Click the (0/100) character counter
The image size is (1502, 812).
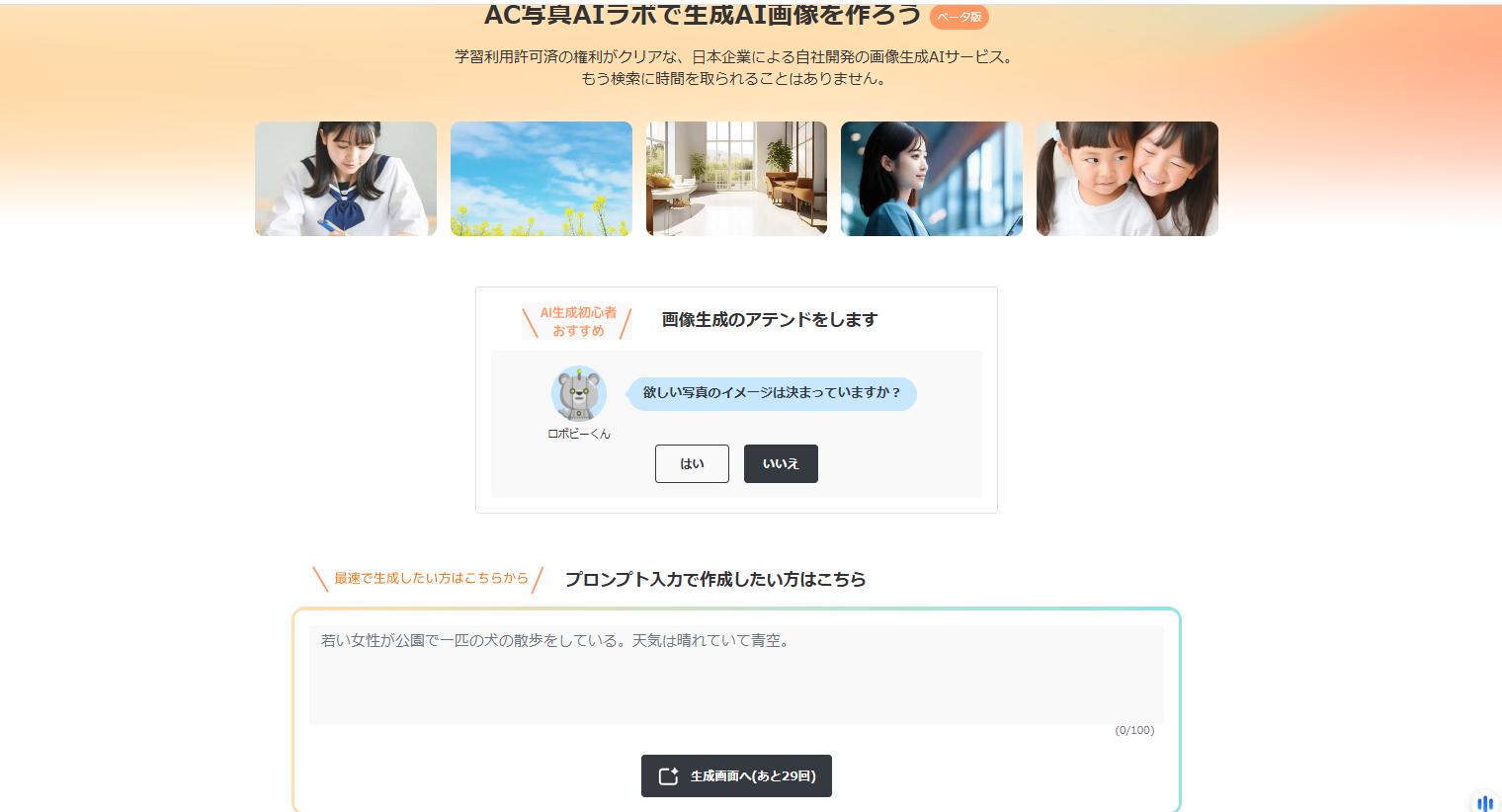click(1134, 730)
